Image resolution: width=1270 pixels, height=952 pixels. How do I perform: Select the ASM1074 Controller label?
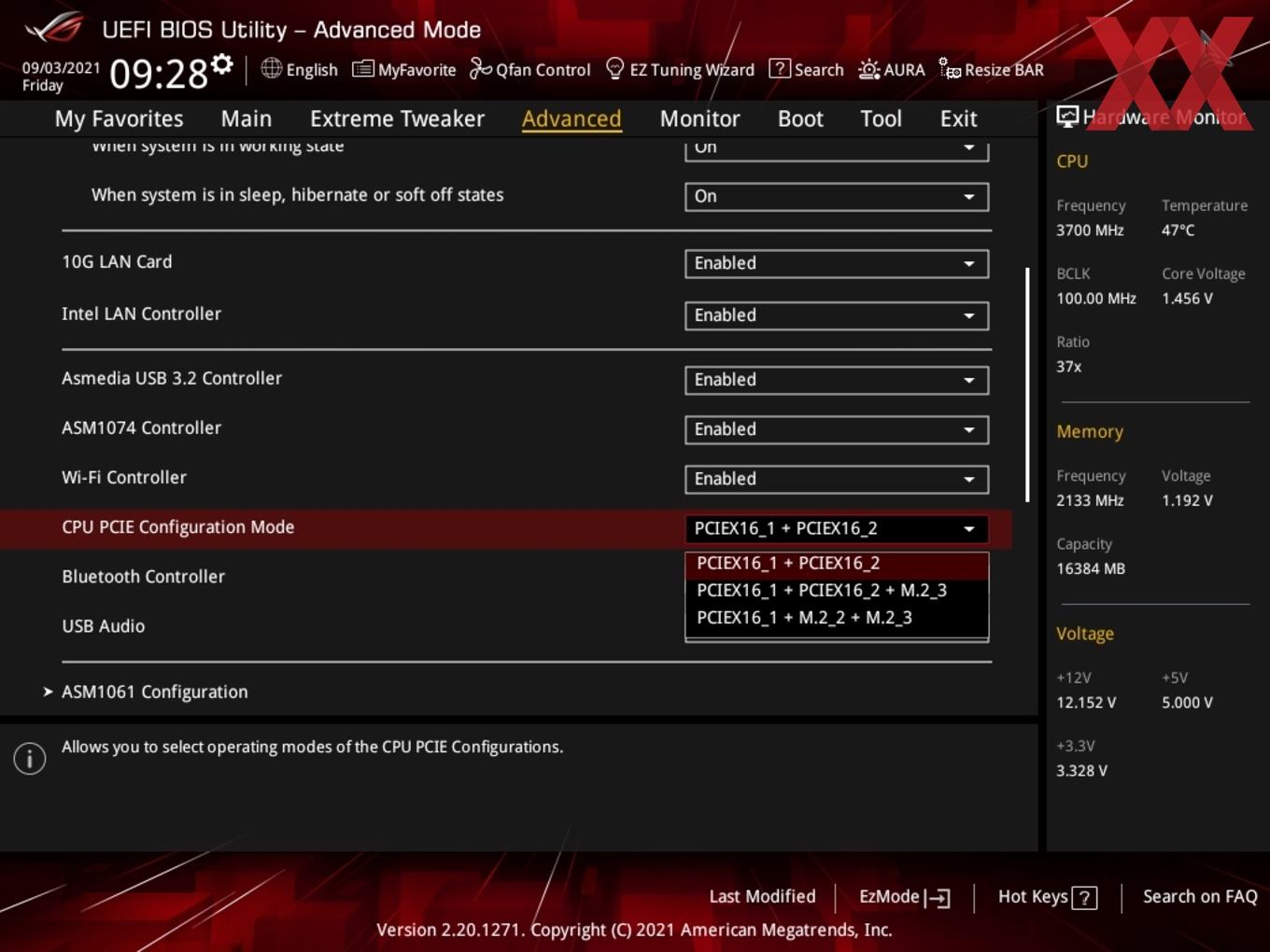[141, 428]
